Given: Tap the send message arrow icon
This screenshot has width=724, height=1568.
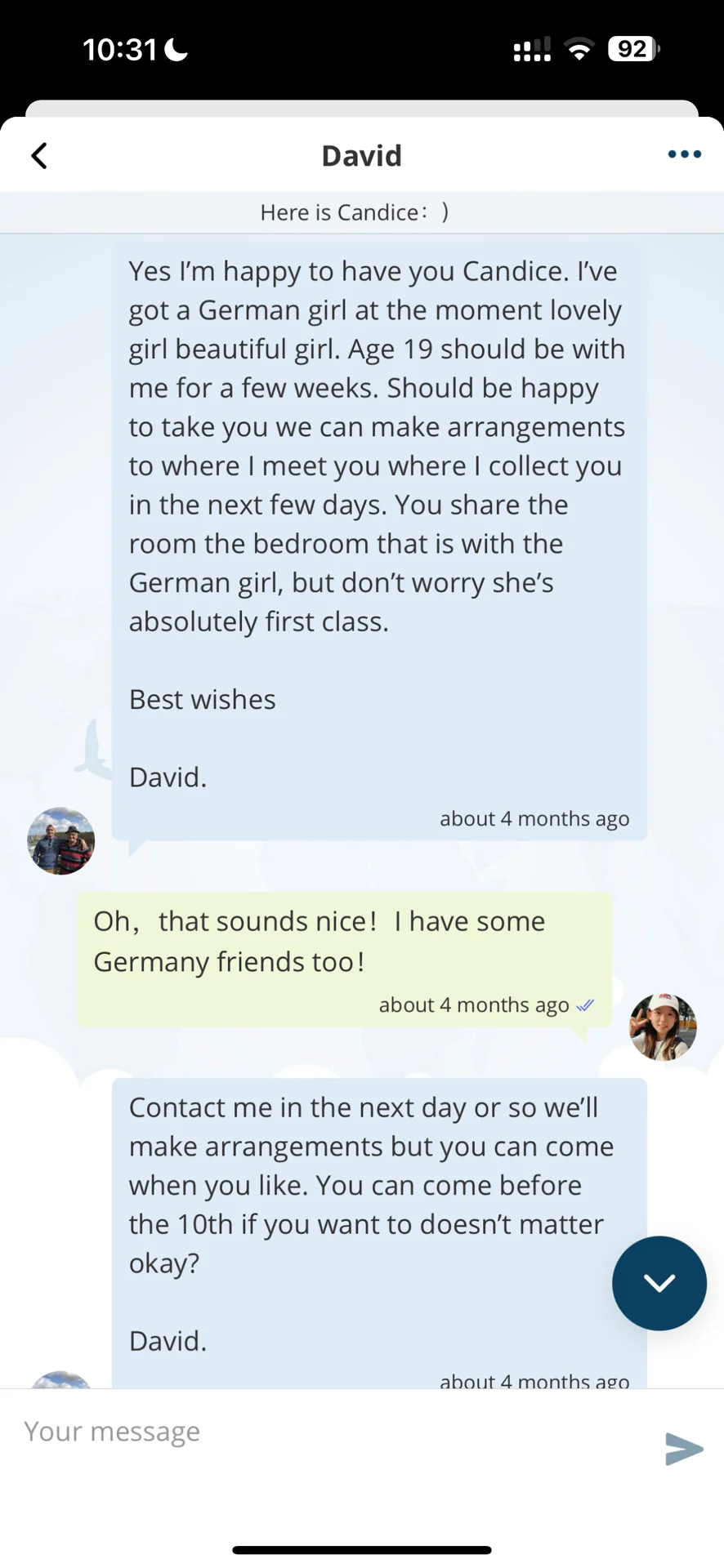Looking at the screenshot, I should (x=684, y=1449).
